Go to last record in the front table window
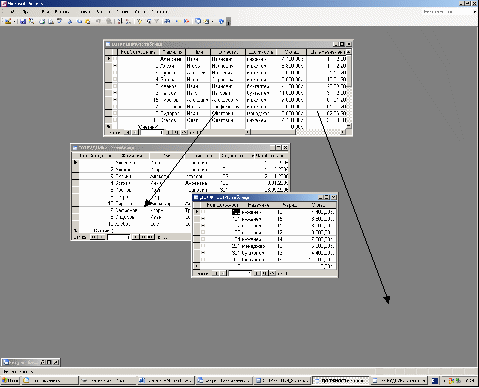Viewport: 479px width, 388px height. (264, 273)
